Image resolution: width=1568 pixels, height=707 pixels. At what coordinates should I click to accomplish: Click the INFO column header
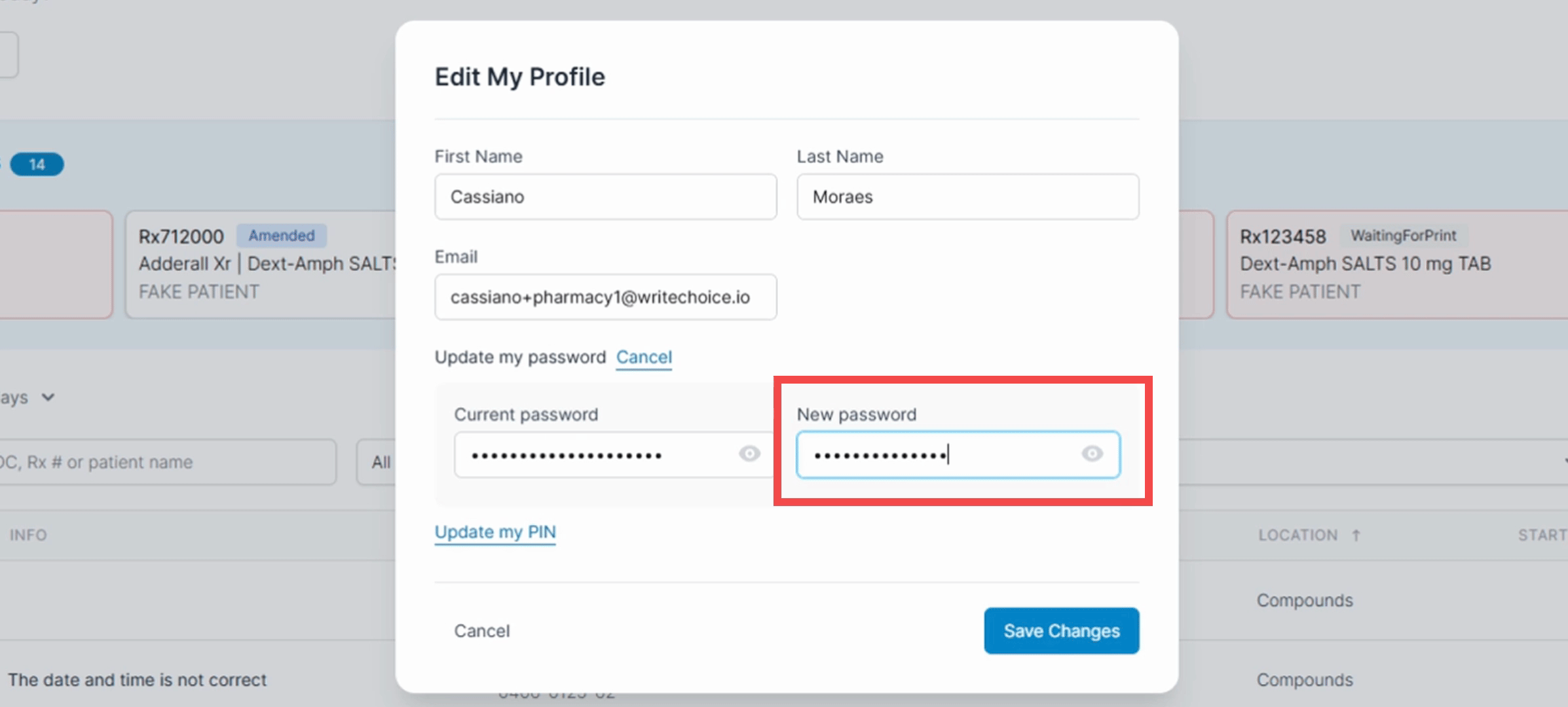[x=28, y=535]
